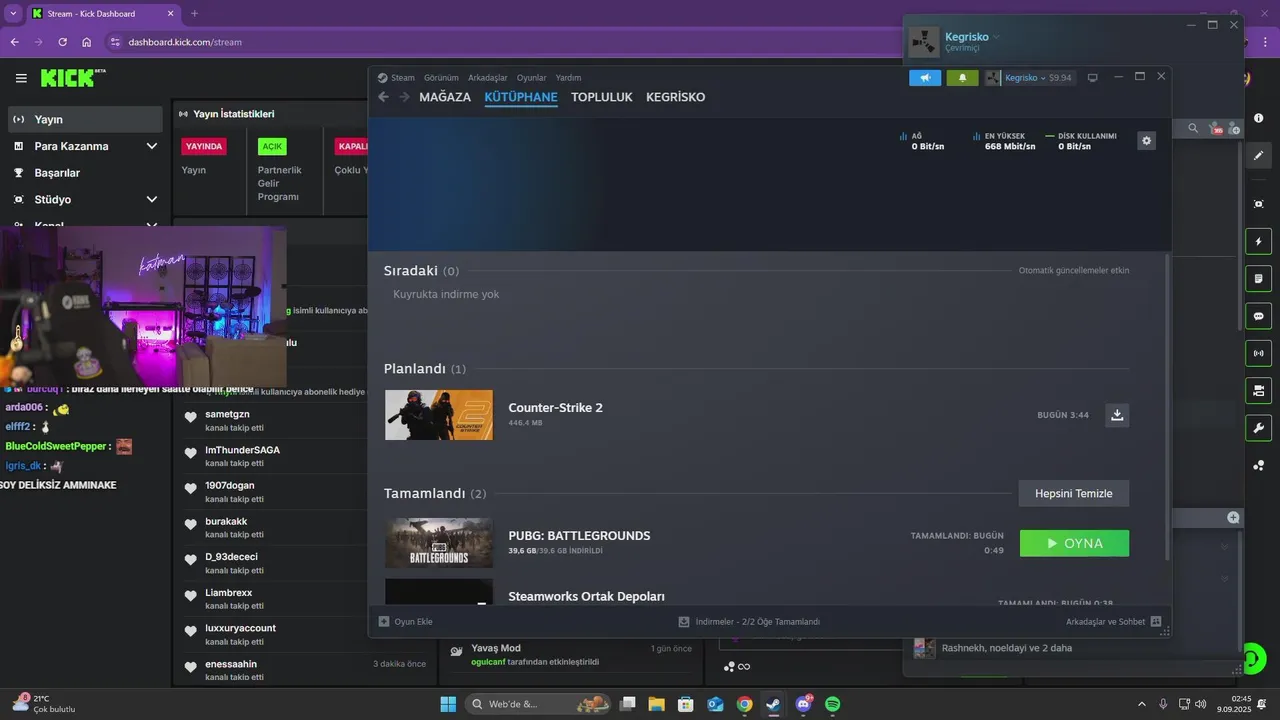This screenshot has width=1280, height=720.
Task: Go back in Steam navigation
Action: (x=383, y=97)
